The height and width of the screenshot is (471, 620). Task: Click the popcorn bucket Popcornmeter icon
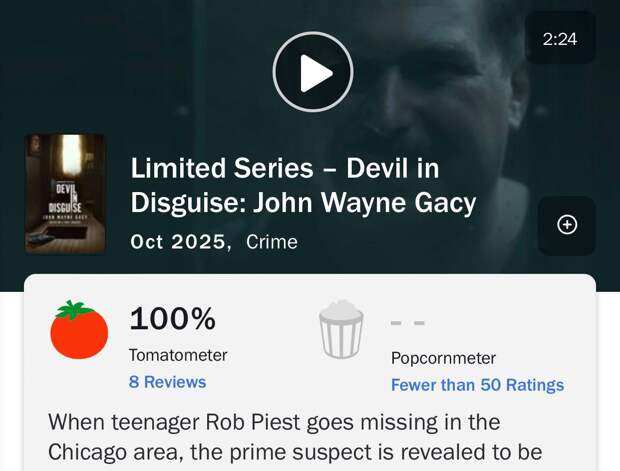[x=341, y=330]
